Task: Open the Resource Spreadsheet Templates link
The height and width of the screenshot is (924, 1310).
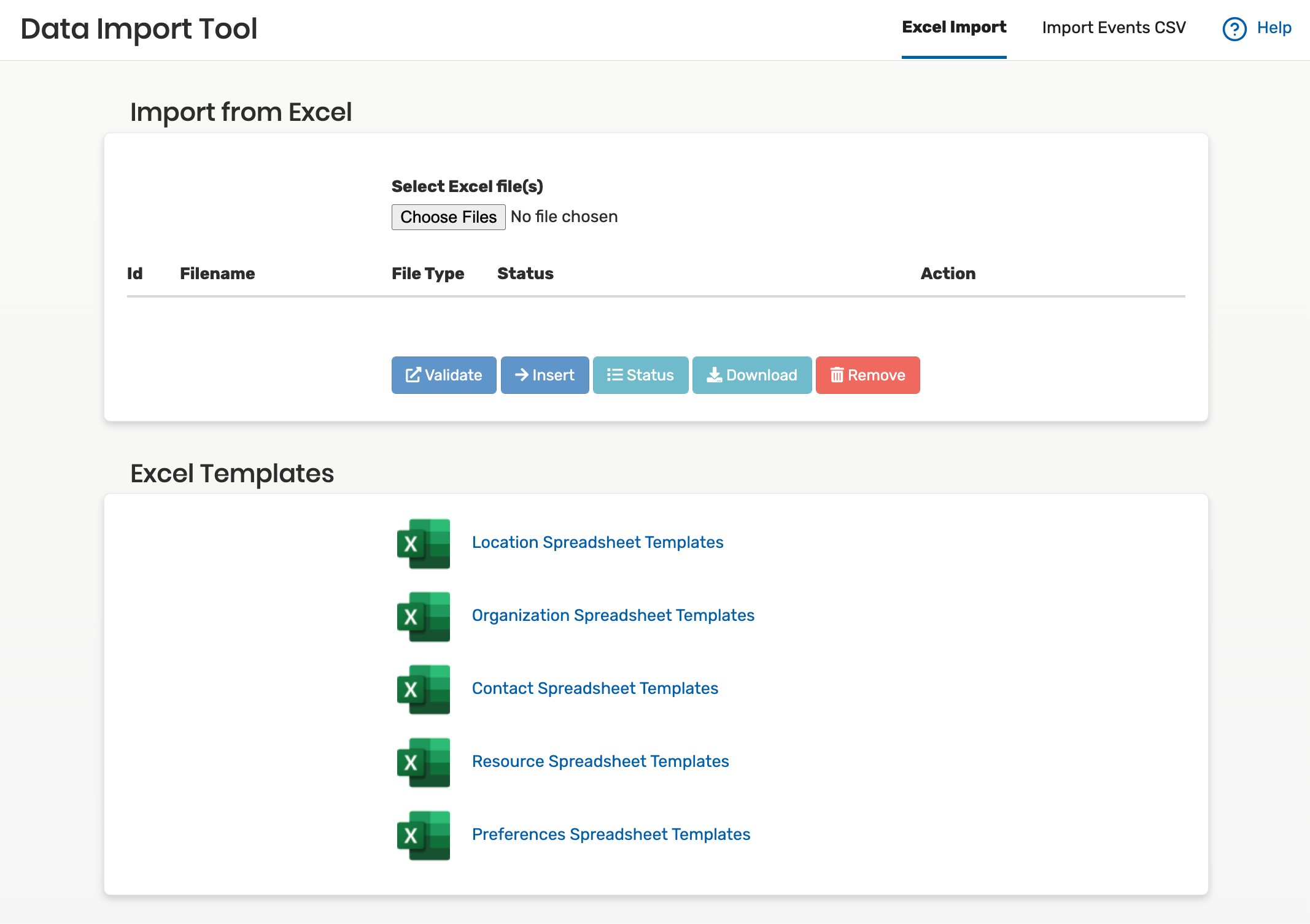Action: 600,761
